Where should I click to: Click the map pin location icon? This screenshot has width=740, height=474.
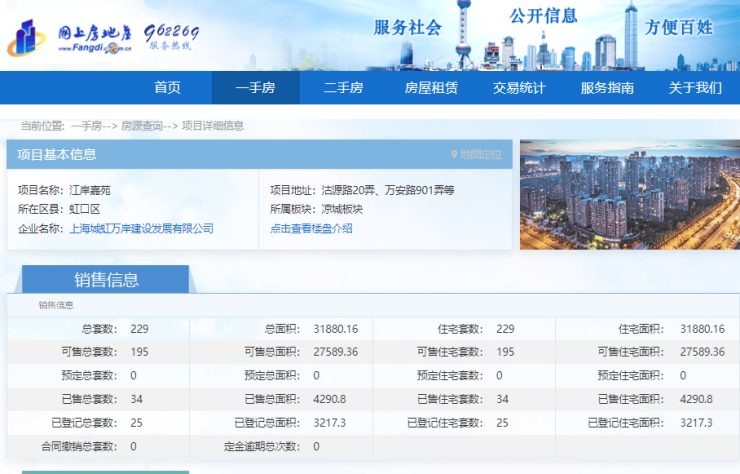454,155
